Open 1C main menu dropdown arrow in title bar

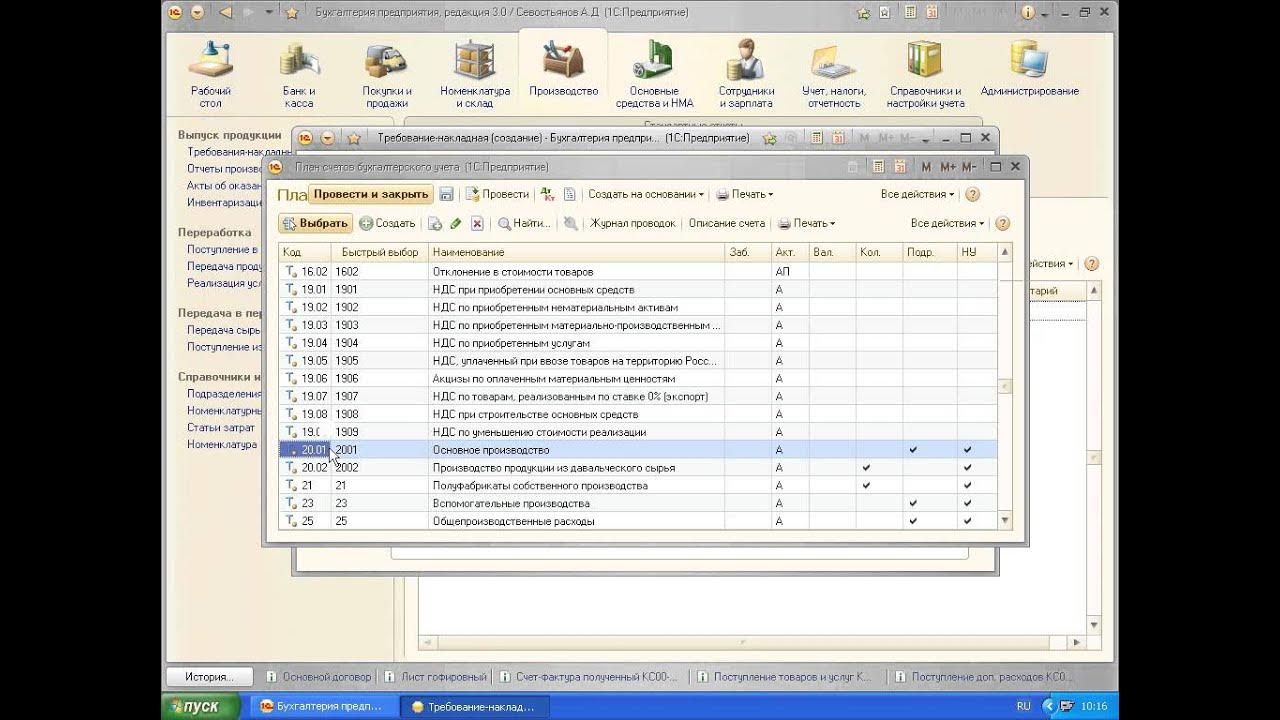[198, 12]
